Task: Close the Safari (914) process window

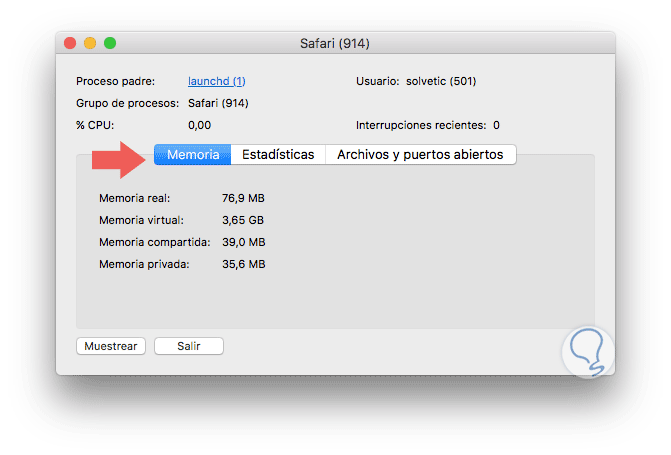Action: (x=70, y=44)
